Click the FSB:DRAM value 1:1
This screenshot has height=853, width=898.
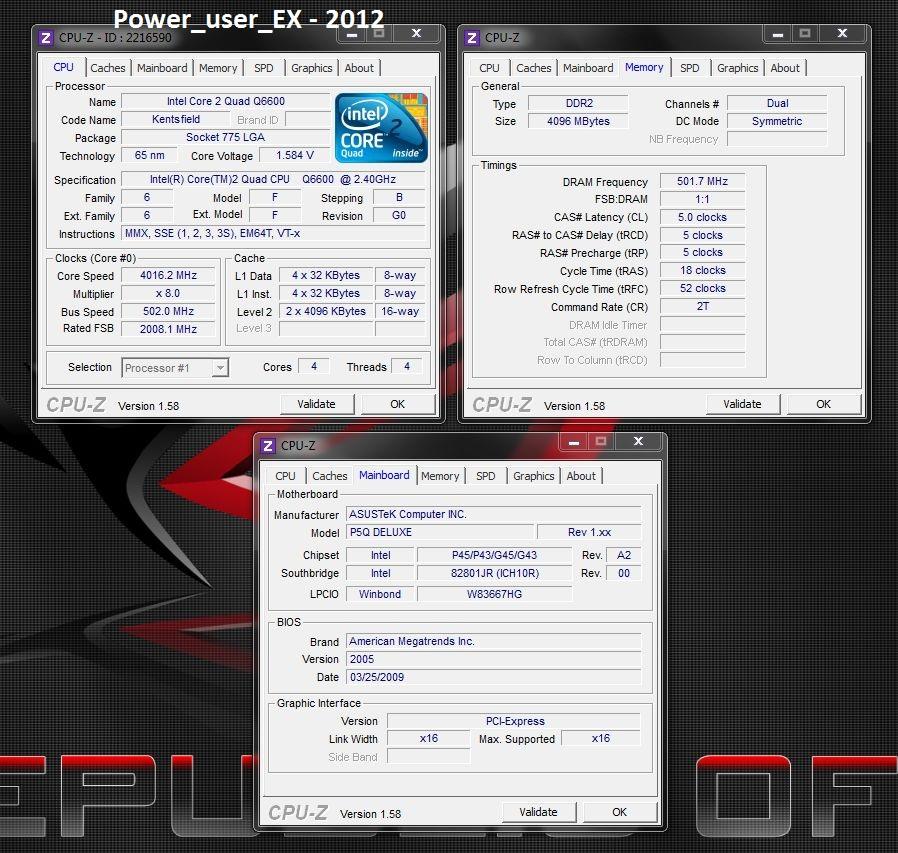click(703, 199)
